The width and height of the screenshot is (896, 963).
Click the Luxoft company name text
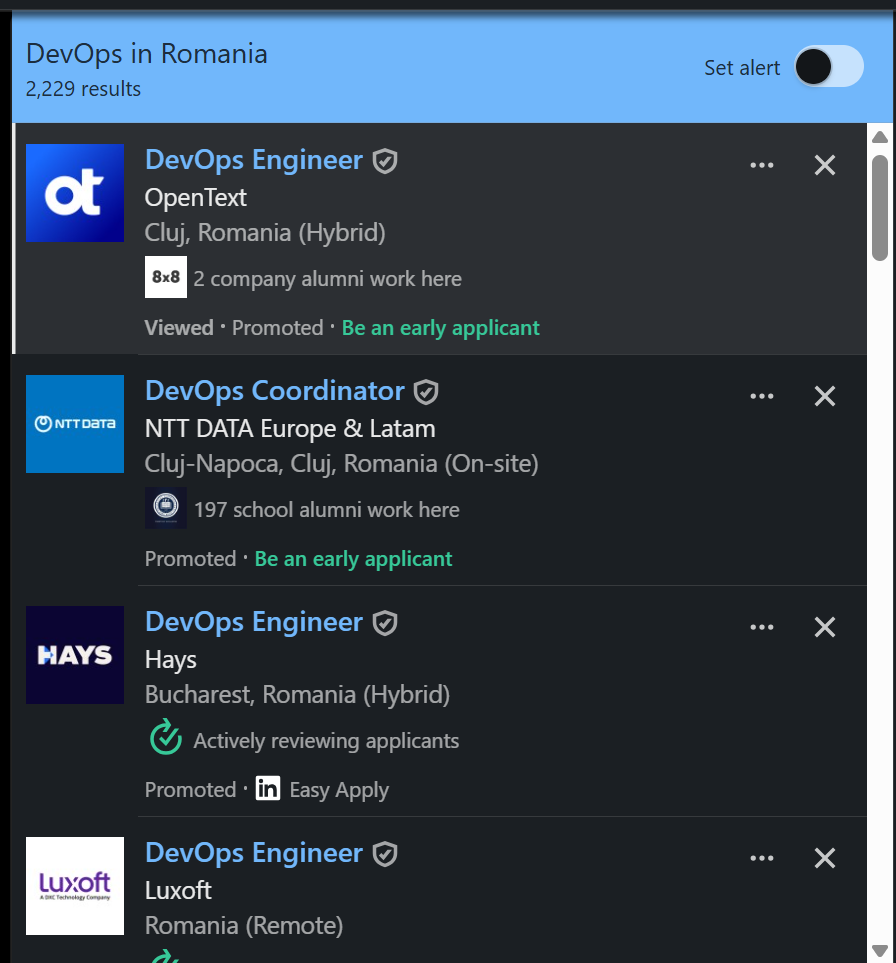[x=178, y=891]
